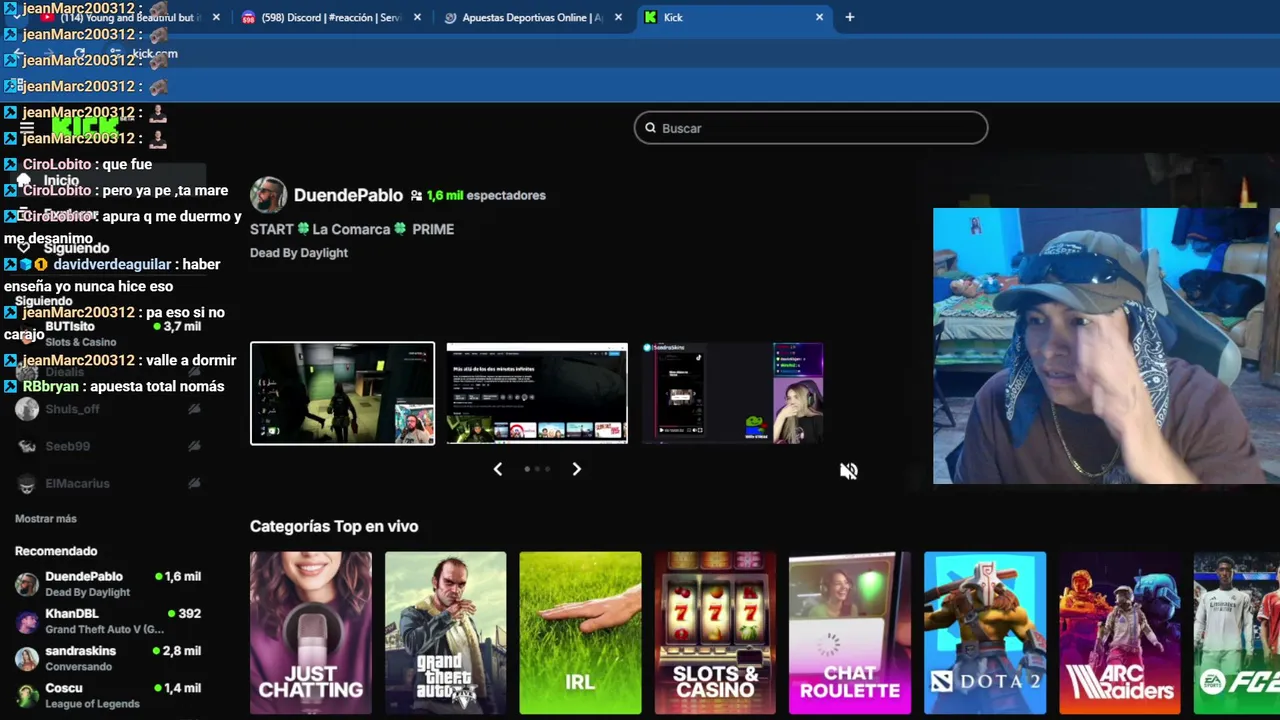Open the EA FC category card
The image size is (1280, 720).
click(x=1237, y=633)
